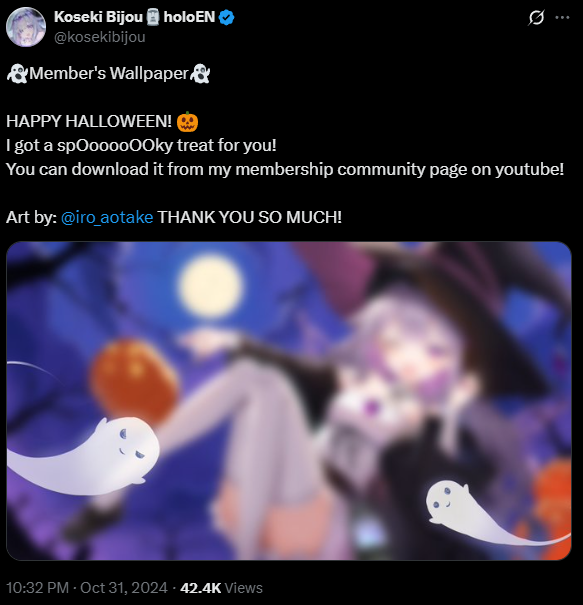Viewport: 583px width, 605px height.
Task: Click the Oct 31, 2024 date
Action: pos(123,588)
